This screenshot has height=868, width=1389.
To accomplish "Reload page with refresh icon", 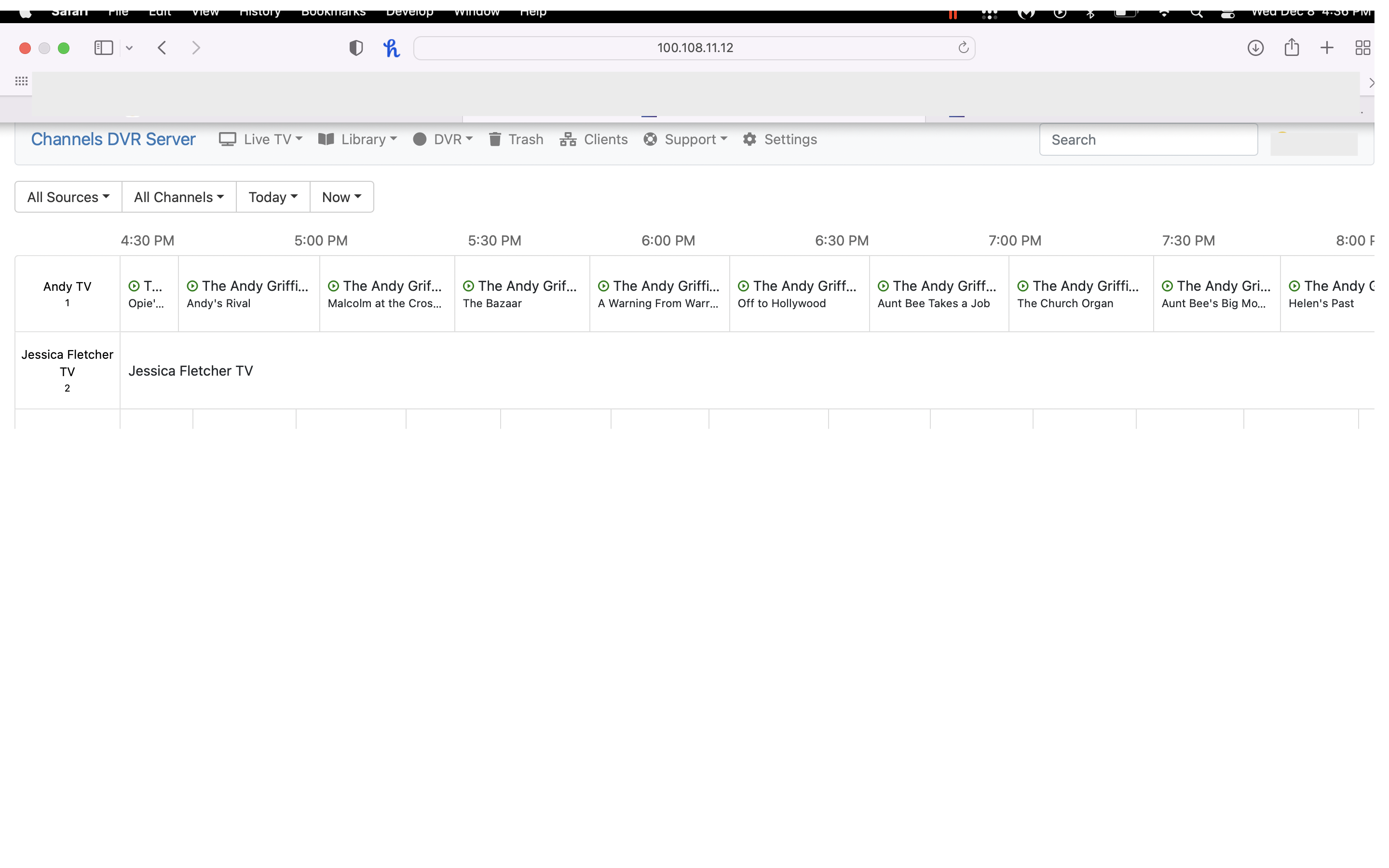I will pos(963,48).
